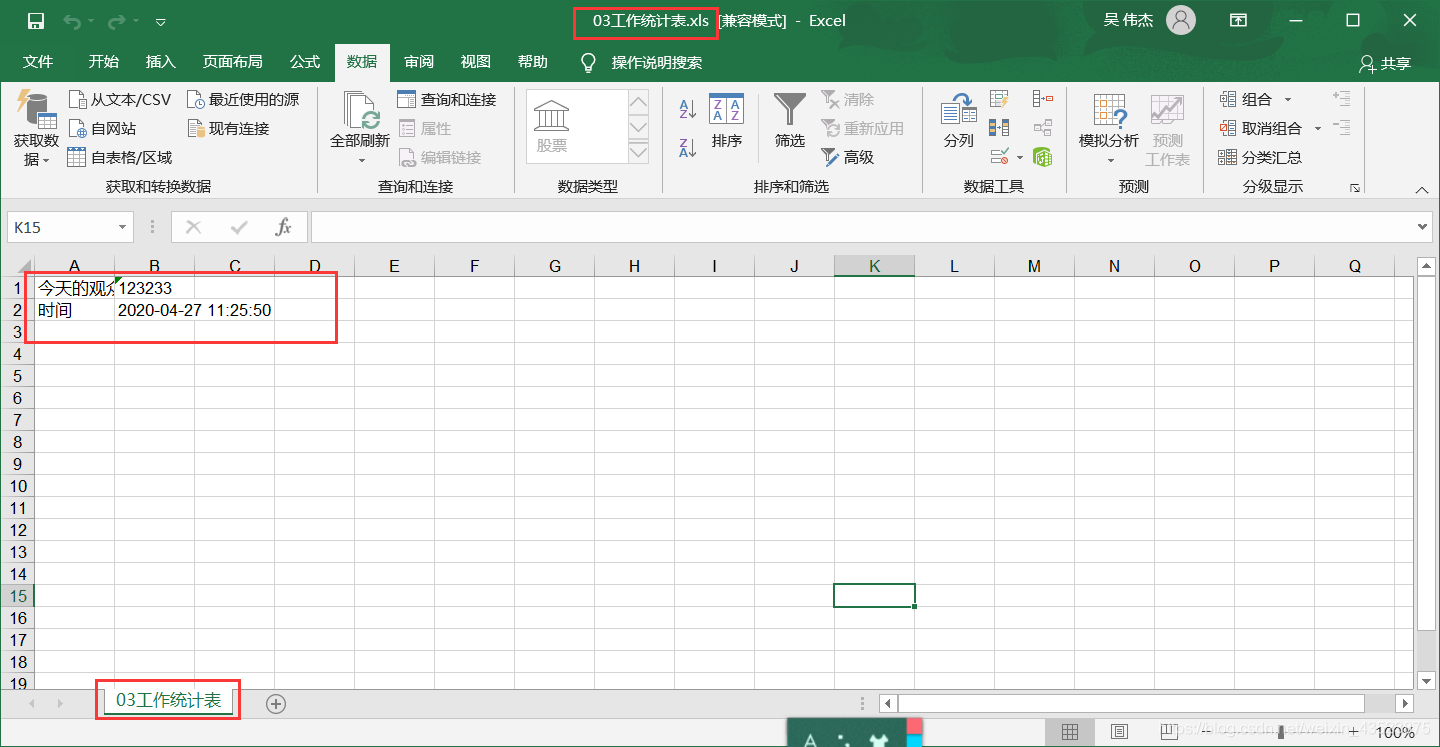This screenshot has height=747, width=1440.
Task: Click 取消组合 ungroup button
Action: tap(1261, 128)
